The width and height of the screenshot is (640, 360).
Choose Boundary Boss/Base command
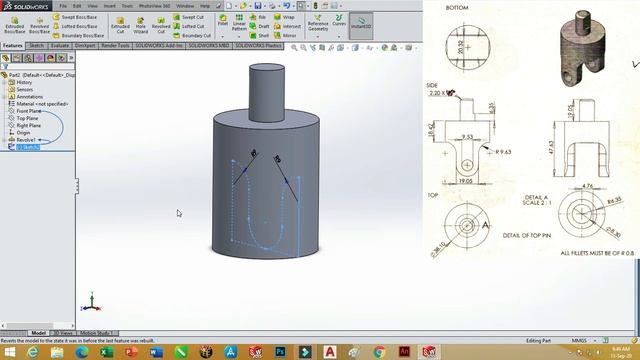tap(78, 36)
